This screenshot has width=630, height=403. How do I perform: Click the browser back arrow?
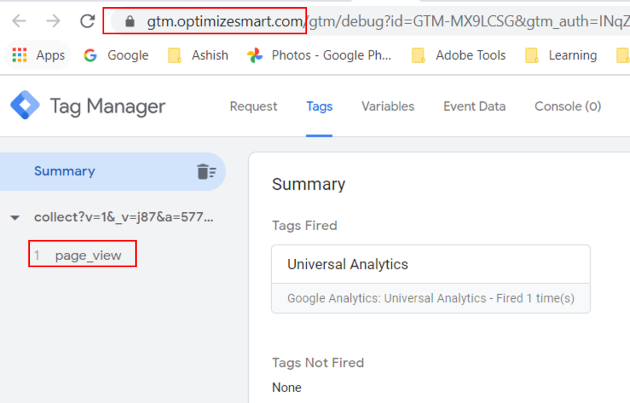pyautogui.click(x=19, y=21)
